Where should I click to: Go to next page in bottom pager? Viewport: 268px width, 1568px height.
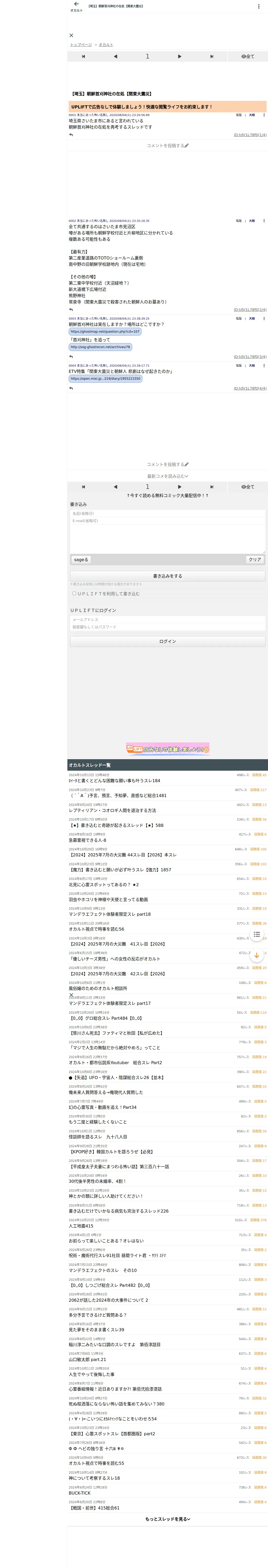(x=180, y=487)
